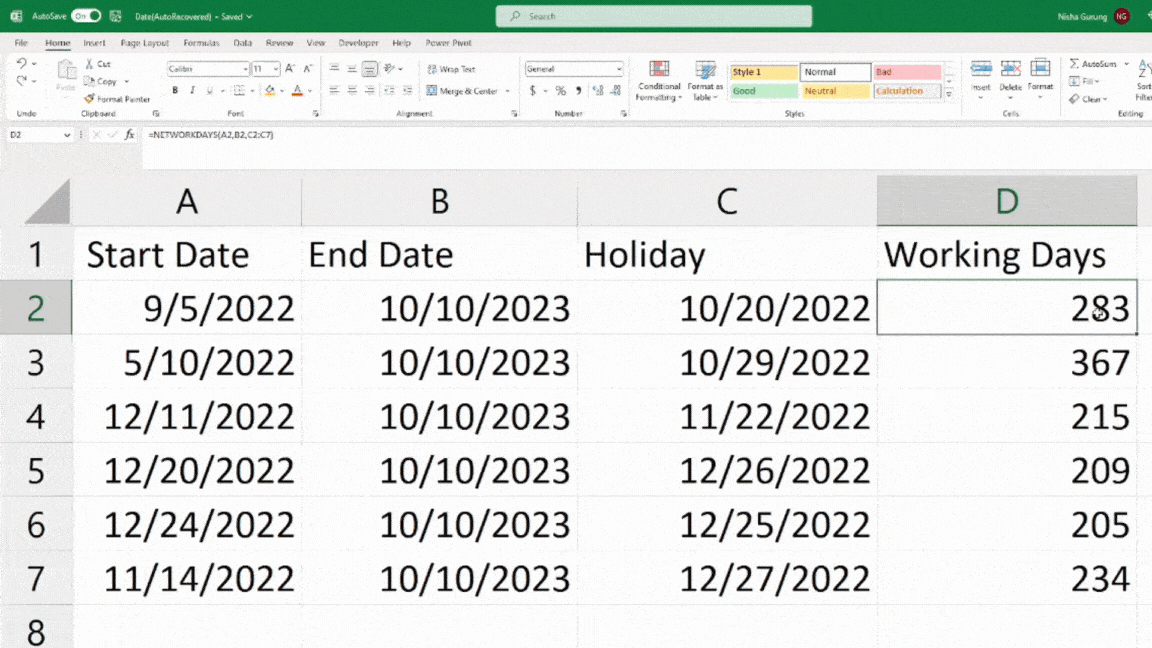The width and height of the screenshot is (1152, 648).
Task: Click the Insert Cells icon
Action: pyautogui.click(x=980, y=70)
